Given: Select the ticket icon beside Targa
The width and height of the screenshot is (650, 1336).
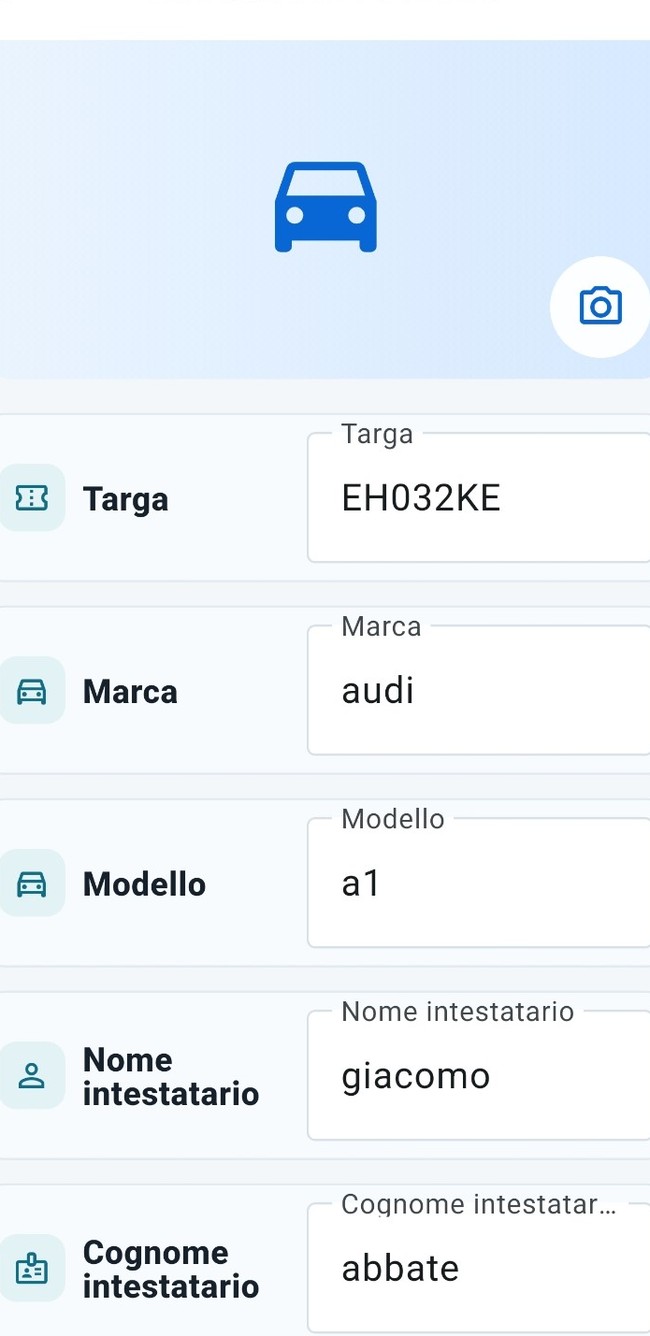Looking at the screenshot, I should pos(32,497).
